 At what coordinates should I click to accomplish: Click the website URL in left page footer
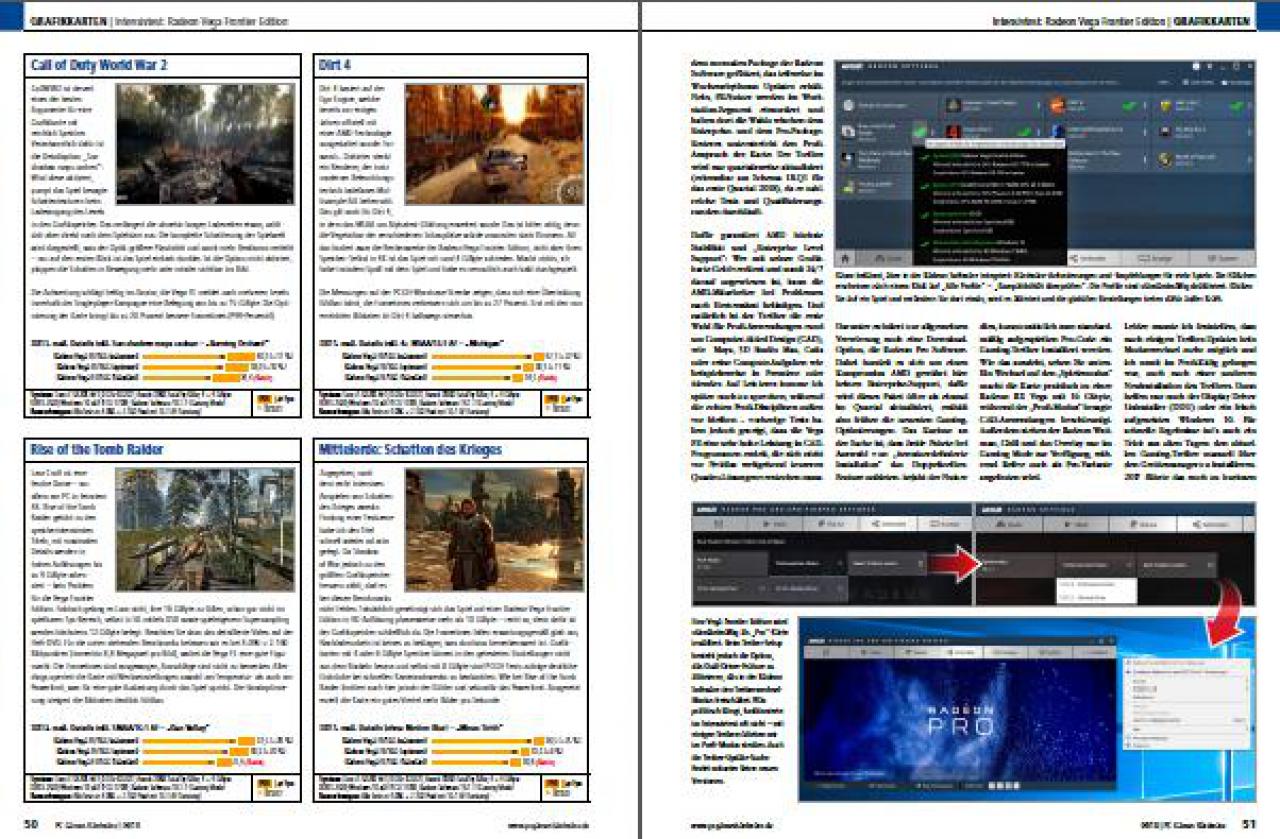[x=546, y=826]
